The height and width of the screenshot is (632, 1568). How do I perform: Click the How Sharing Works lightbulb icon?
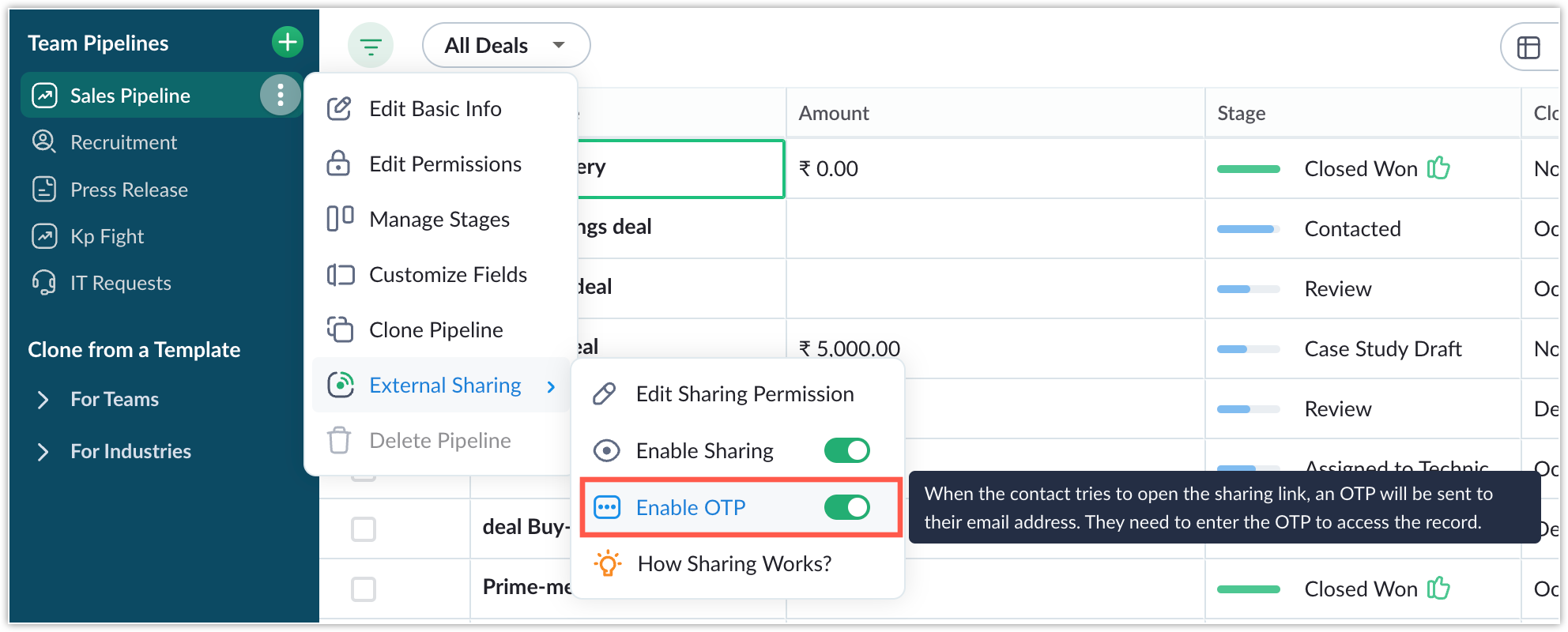tap(607, 564)
